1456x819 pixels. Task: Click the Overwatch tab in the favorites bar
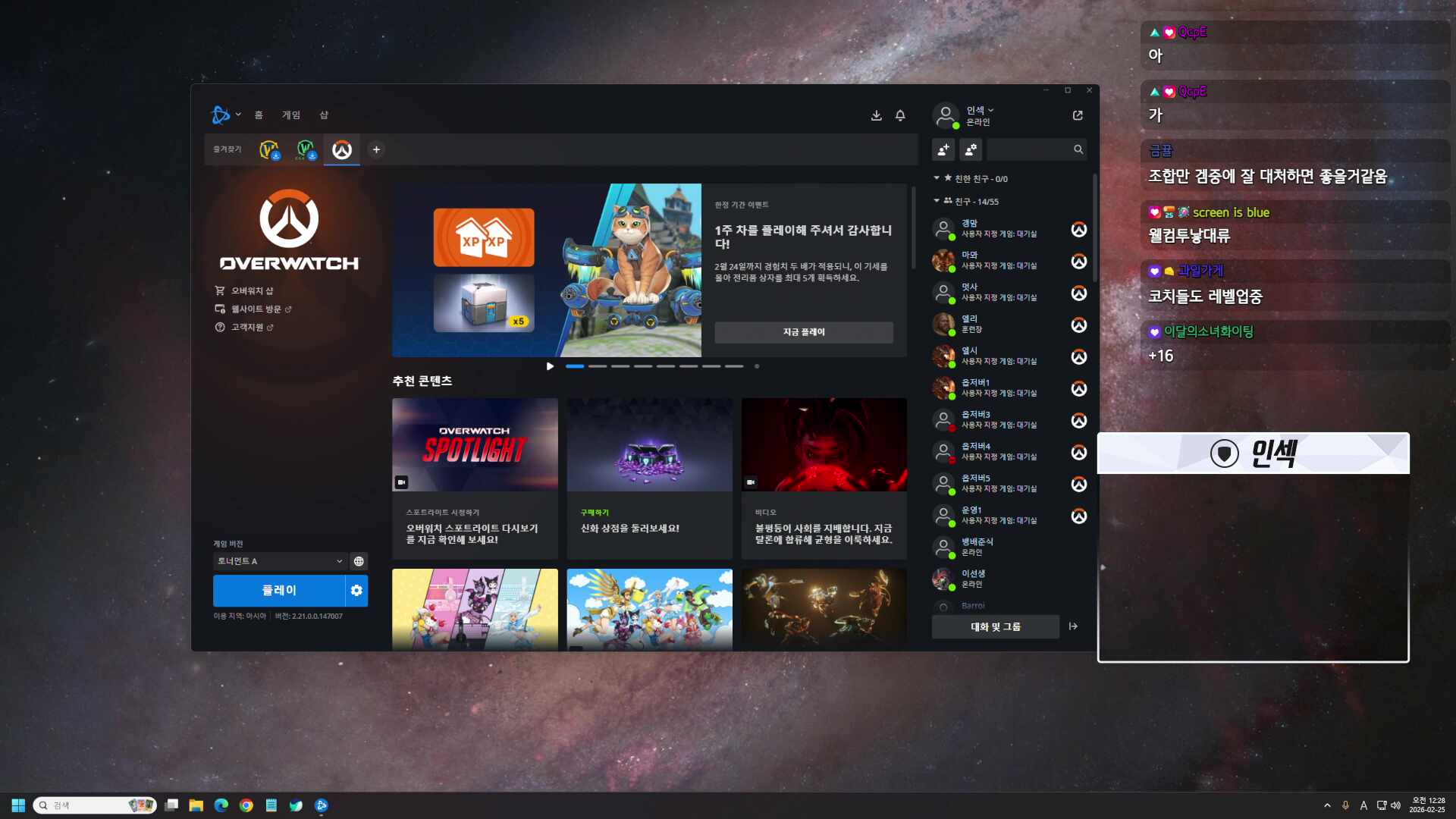342,149
